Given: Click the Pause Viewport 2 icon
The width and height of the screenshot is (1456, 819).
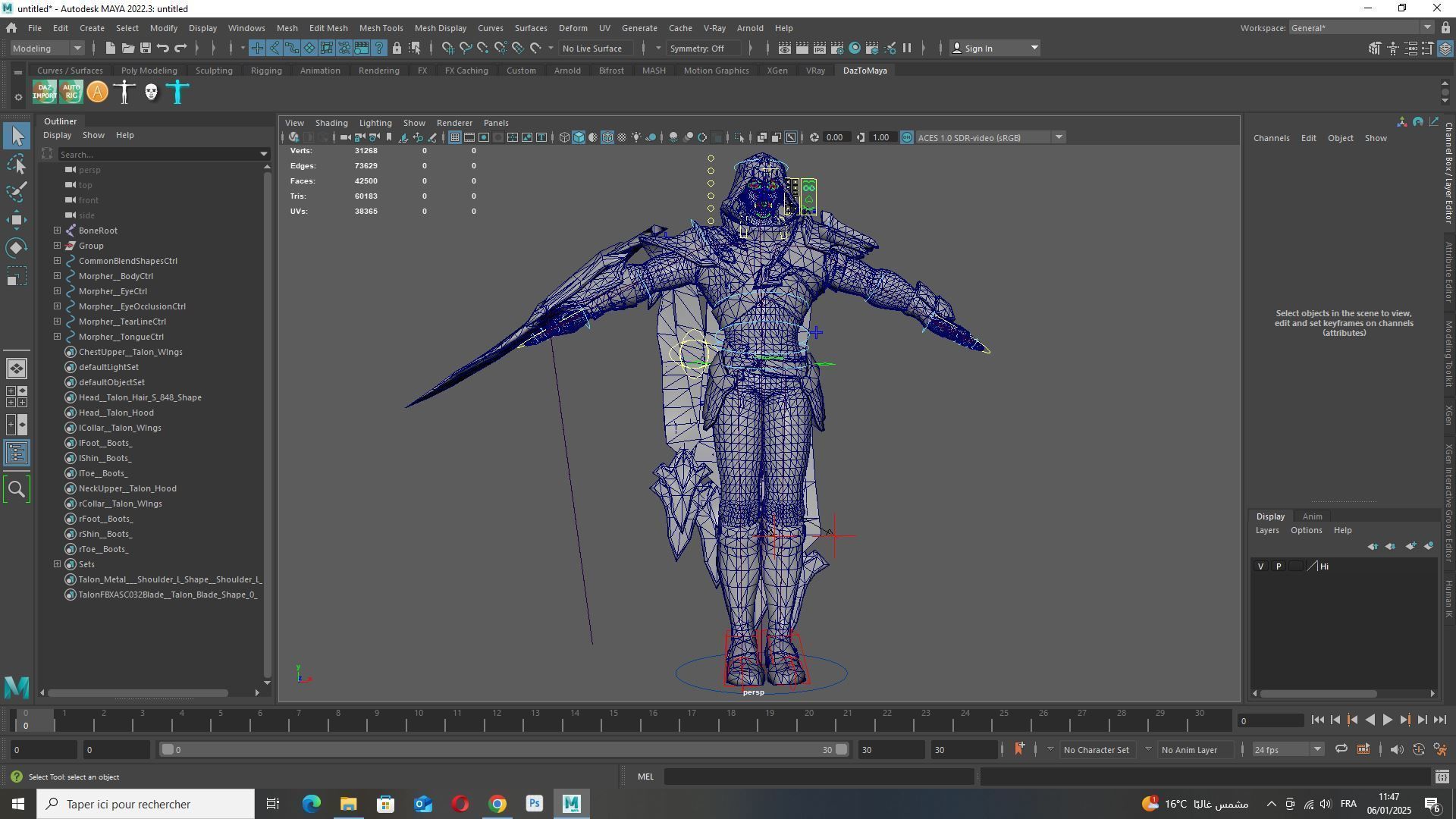Looking at the screenshot, I should [x=907, y=48].
